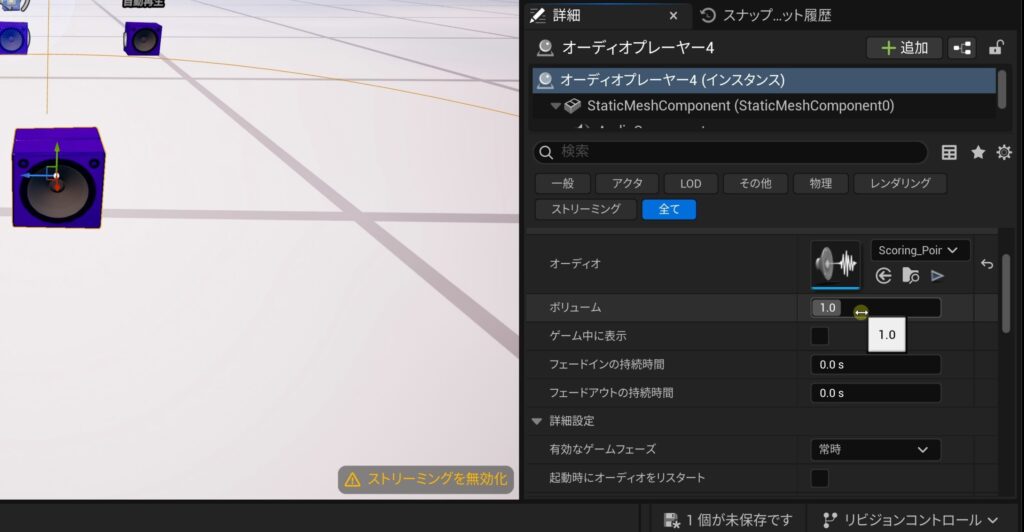This screenshot has width=1024, height=532.
Task: Collapse the StaticMeshComponent tree node
Action: coord(555,105)
